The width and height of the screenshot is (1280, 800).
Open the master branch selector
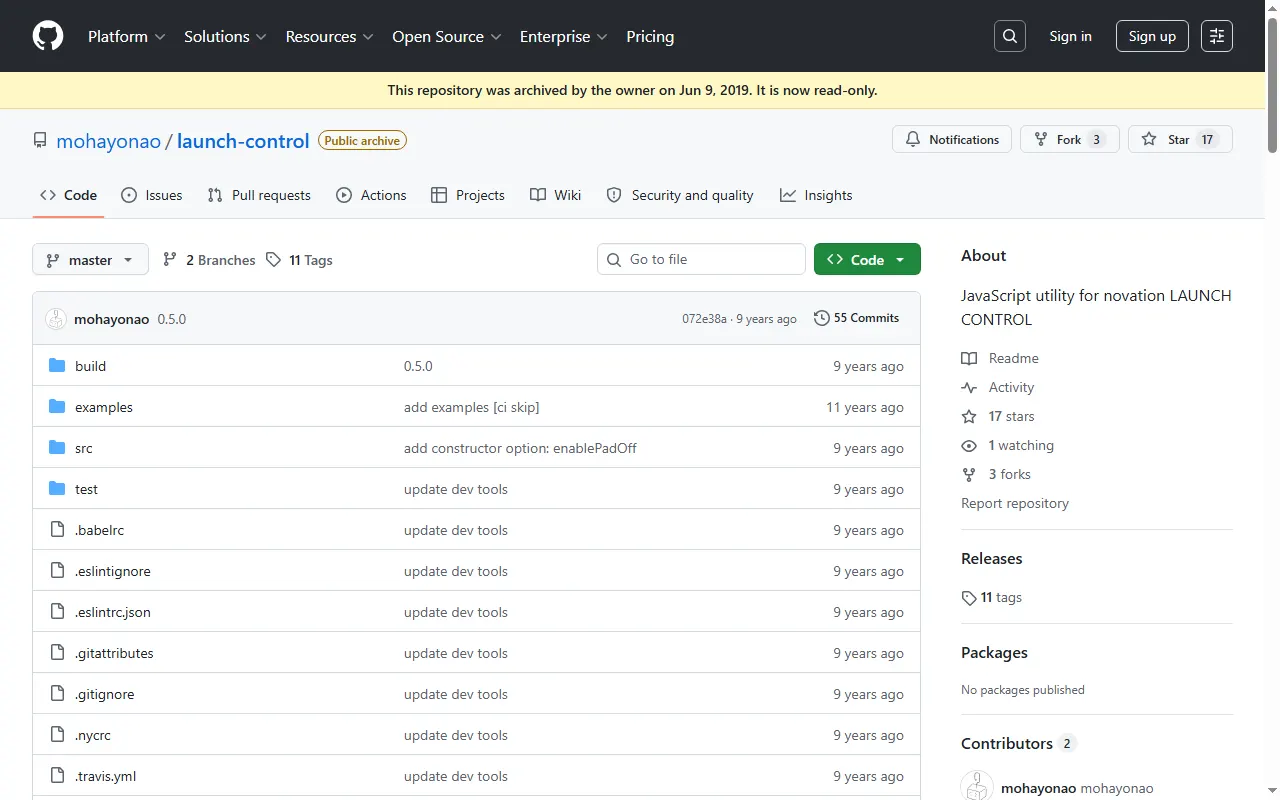tap(90, 260)
